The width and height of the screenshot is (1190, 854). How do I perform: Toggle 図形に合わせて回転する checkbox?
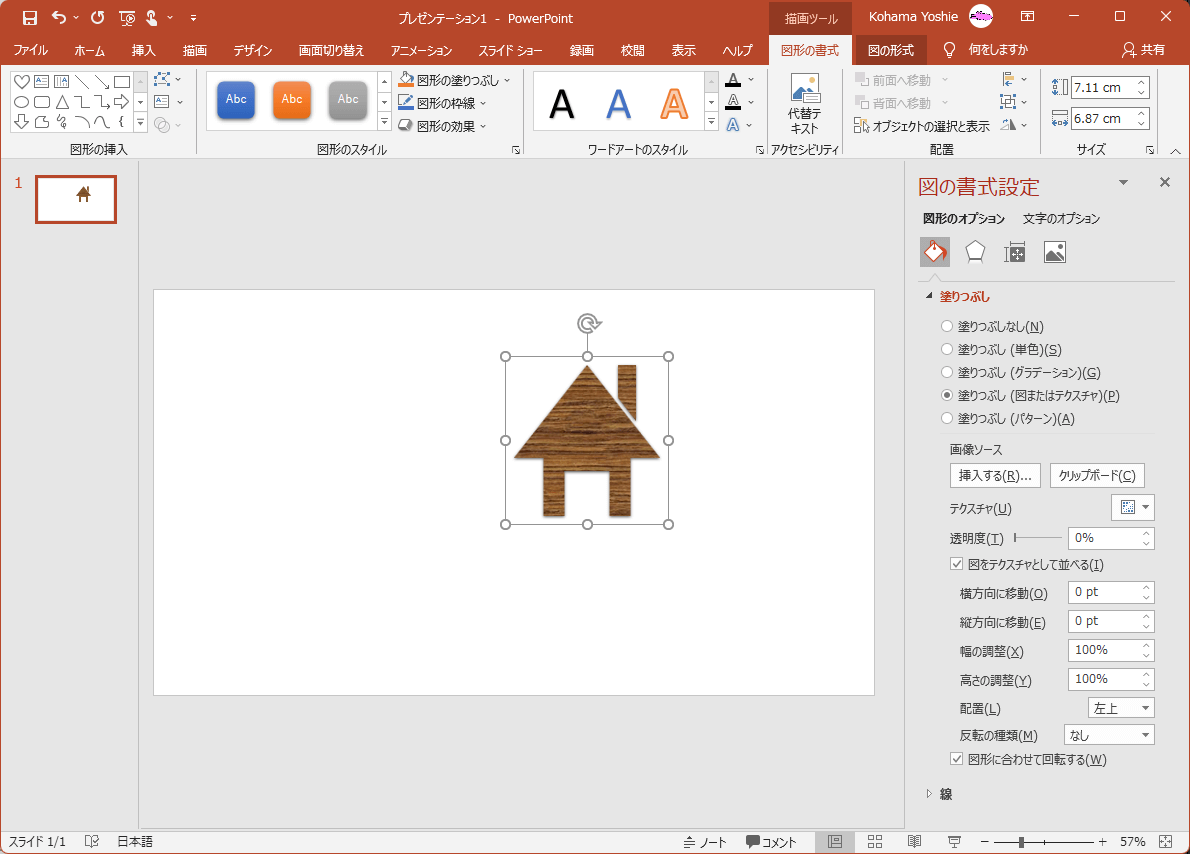pyautogui.click(x=957, y=759)
